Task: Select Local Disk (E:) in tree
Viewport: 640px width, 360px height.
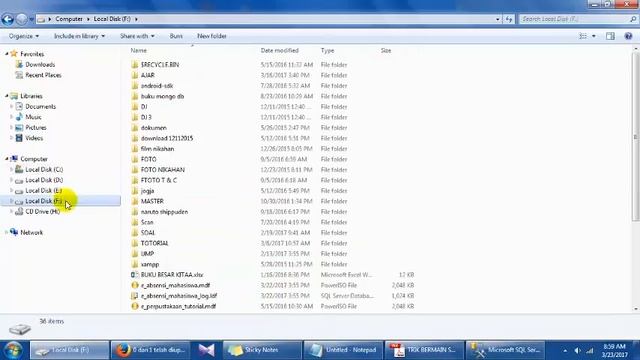Action: (x=44, y=190)
